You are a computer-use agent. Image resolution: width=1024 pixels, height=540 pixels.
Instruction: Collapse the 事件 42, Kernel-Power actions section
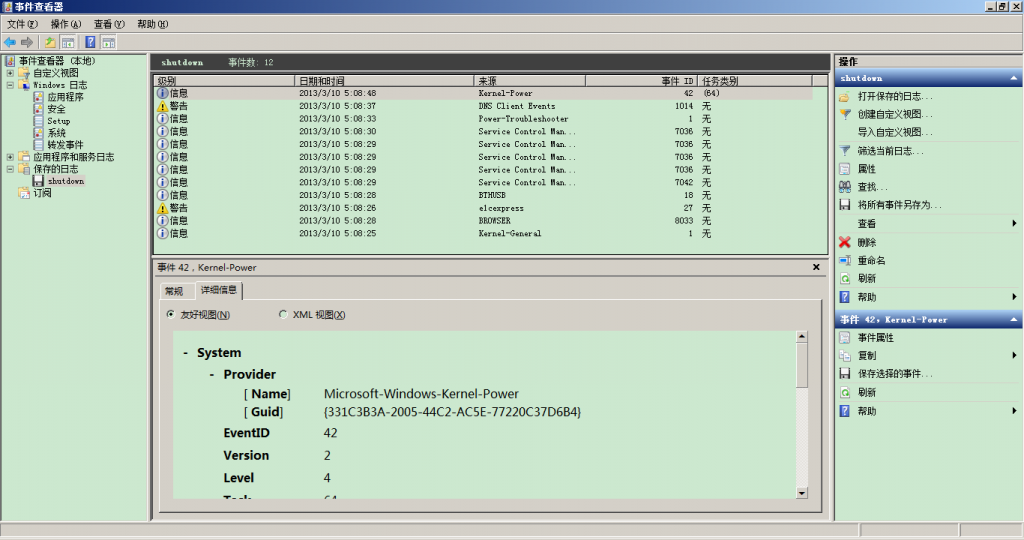(1014, 320)
